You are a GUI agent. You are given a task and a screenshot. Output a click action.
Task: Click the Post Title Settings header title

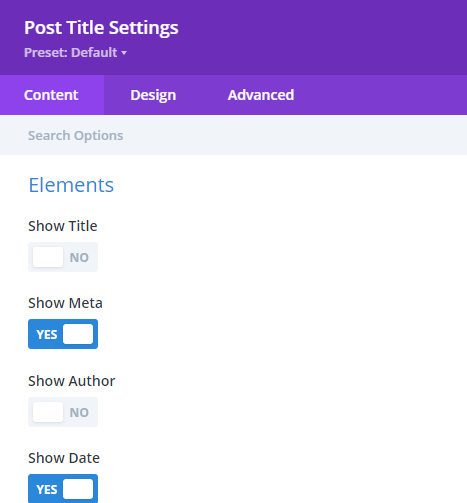(x=101, y=28)
